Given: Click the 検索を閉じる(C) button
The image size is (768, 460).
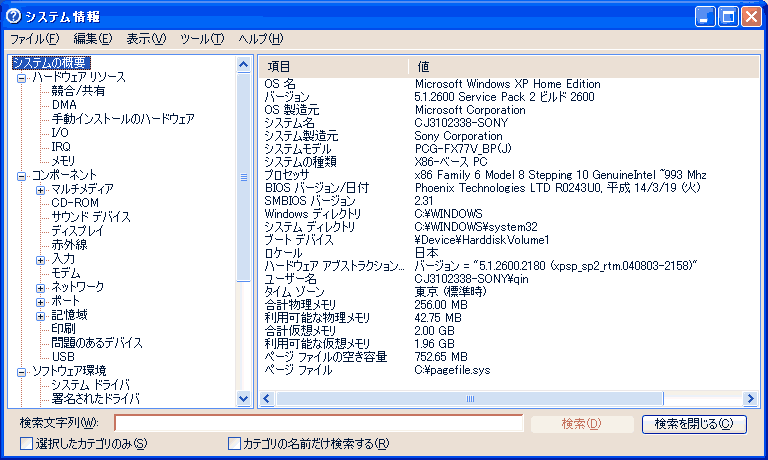Looking at the screenshot, I should point(694,423).
